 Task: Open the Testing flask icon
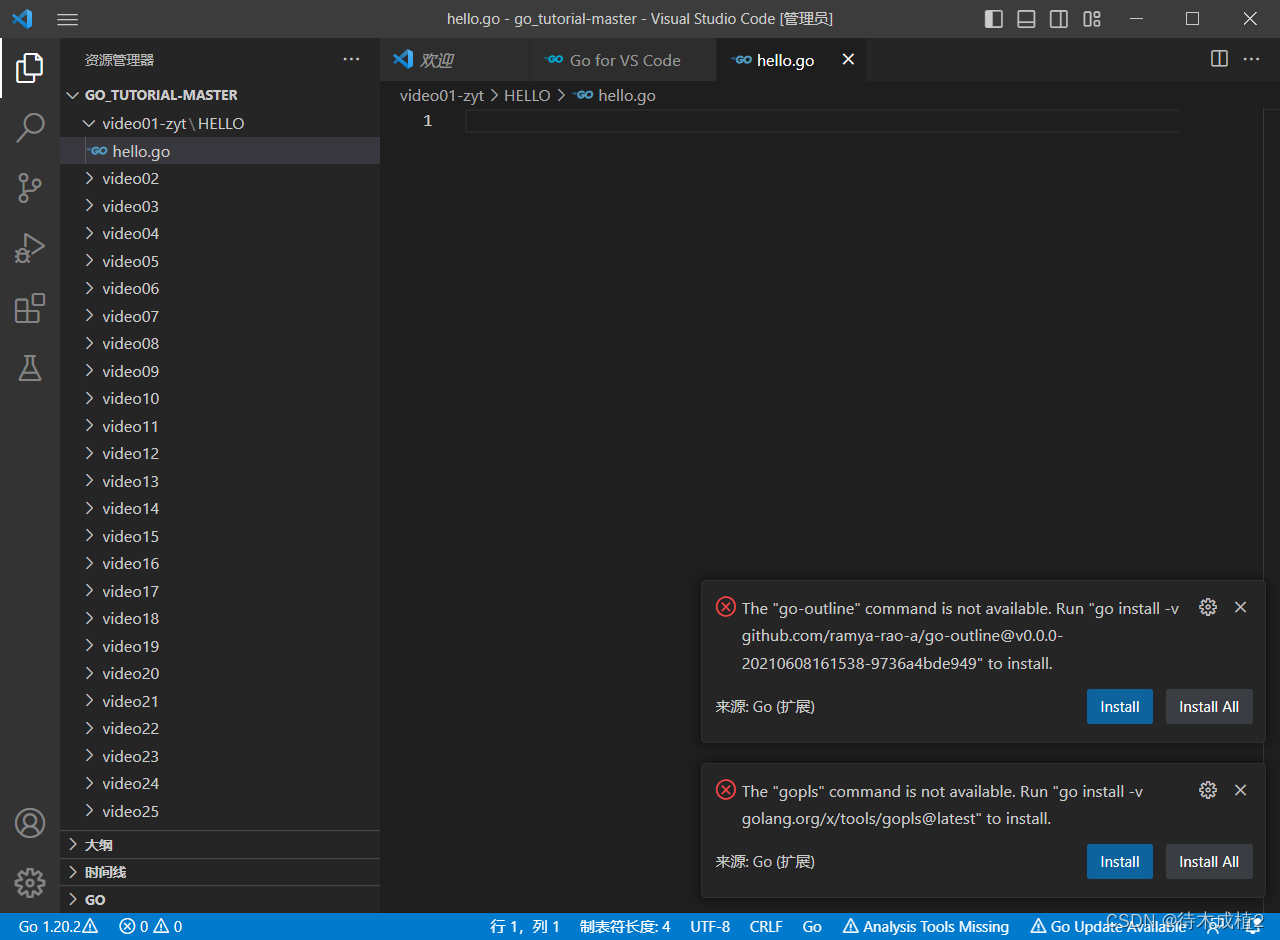click(30, 368)
